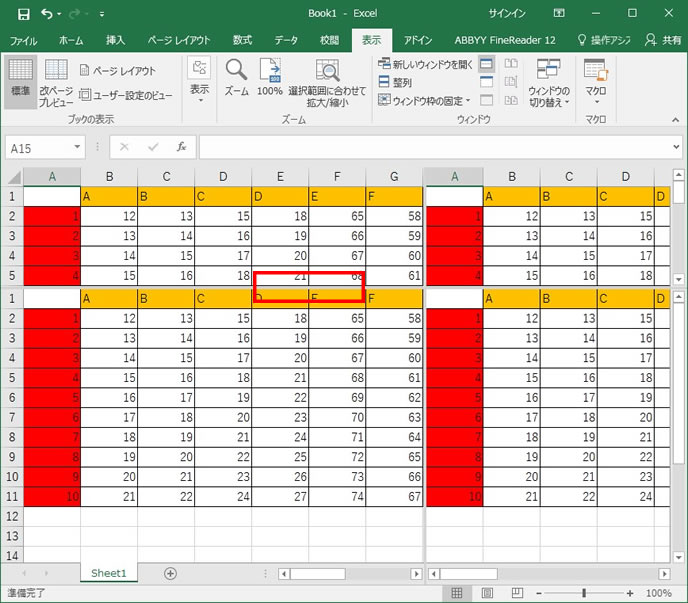Click inside the formula bar field
The width and height of the screenshot is (688, 603).
click(x=434, y=147)
